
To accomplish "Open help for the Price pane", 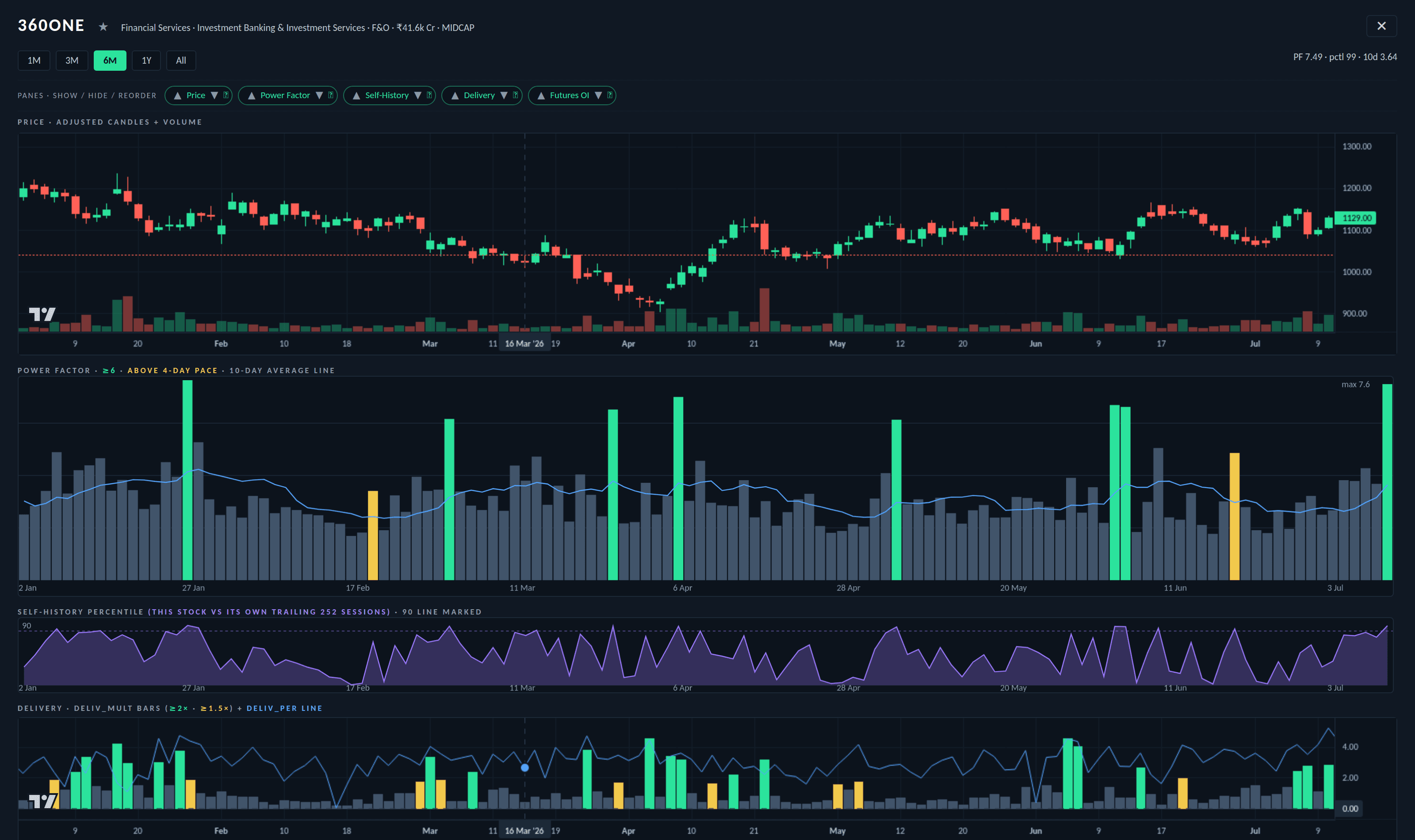I will point(226,95).
